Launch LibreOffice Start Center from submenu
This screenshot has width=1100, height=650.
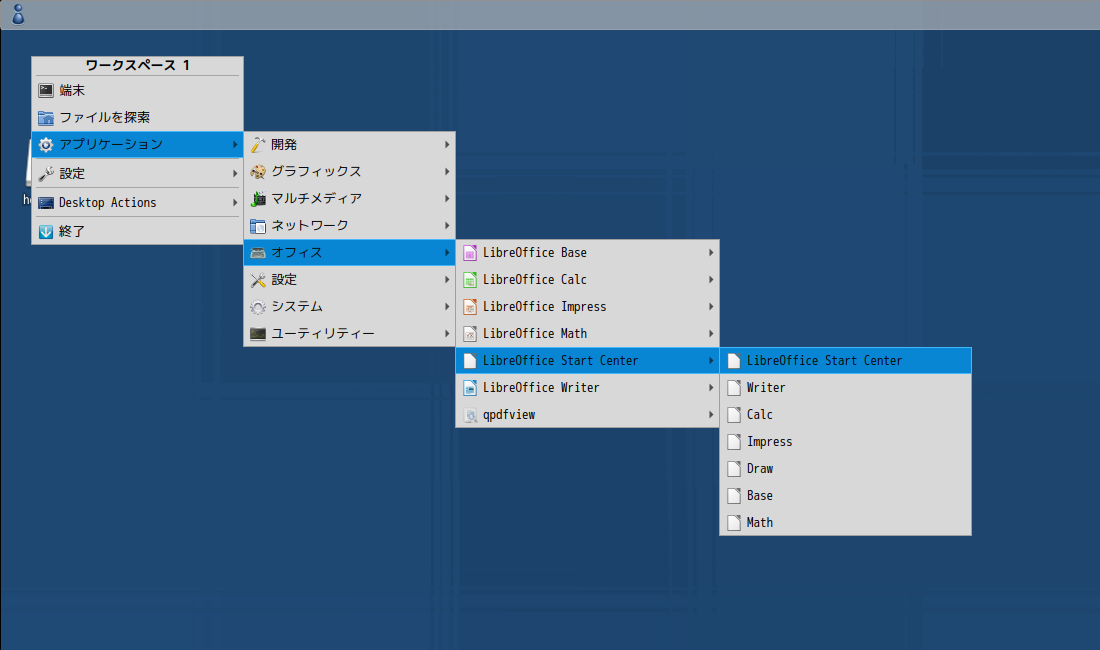[x=845, y=360]
